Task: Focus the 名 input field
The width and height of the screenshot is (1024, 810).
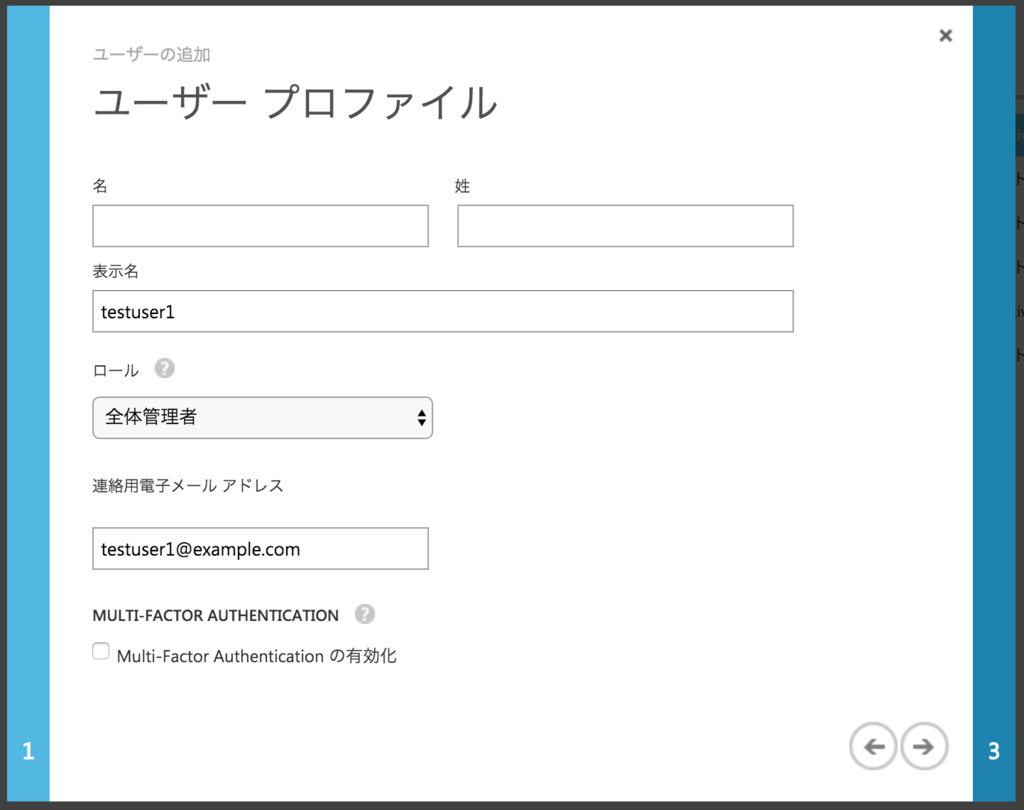Action: click(x=261, y=226)
